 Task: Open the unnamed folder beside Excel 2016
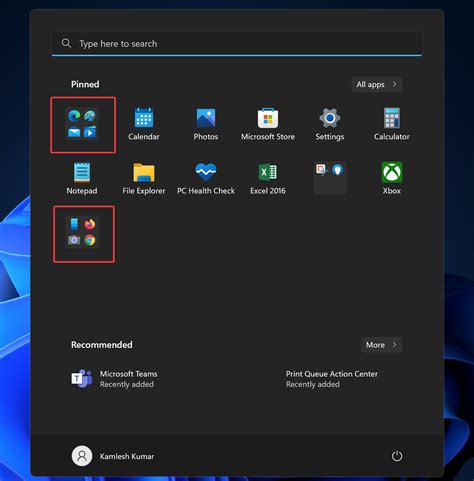(330, 178)
